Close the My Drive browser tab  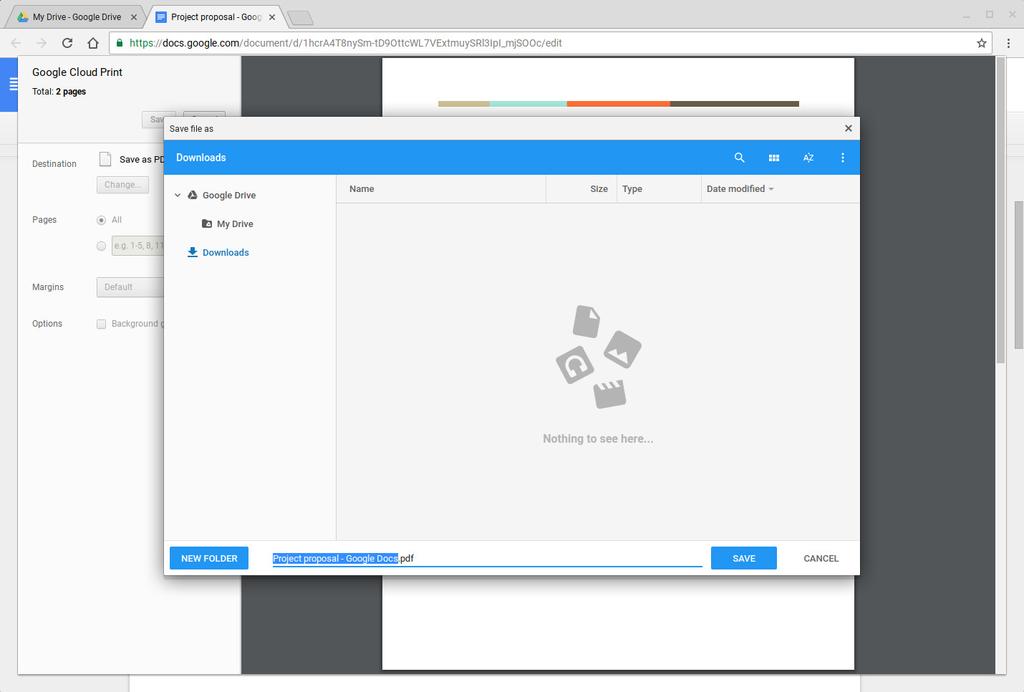coord(134,17)
